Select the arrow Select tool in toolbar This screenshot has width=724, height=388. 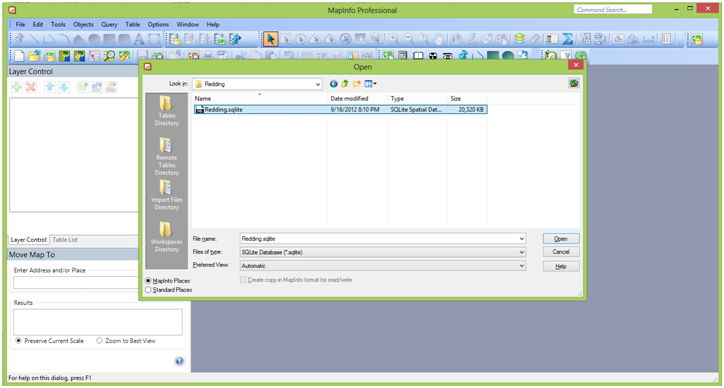[271, 39]
